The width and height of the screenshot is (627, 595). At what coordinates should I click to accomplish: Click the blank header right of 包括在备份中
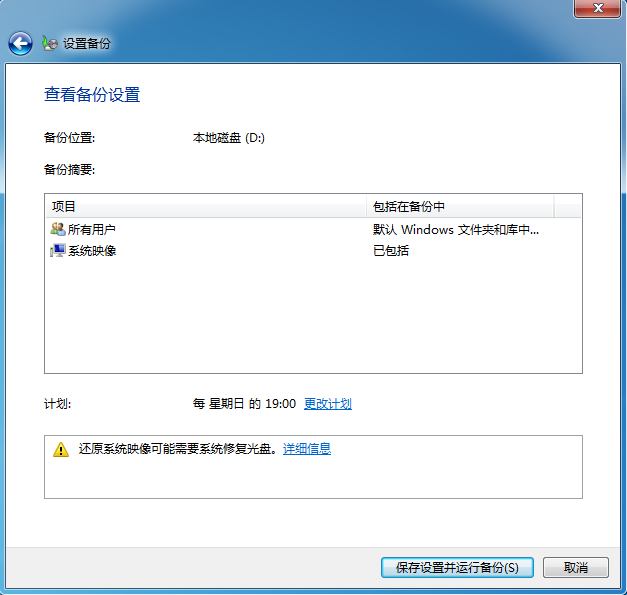[567, 206]
